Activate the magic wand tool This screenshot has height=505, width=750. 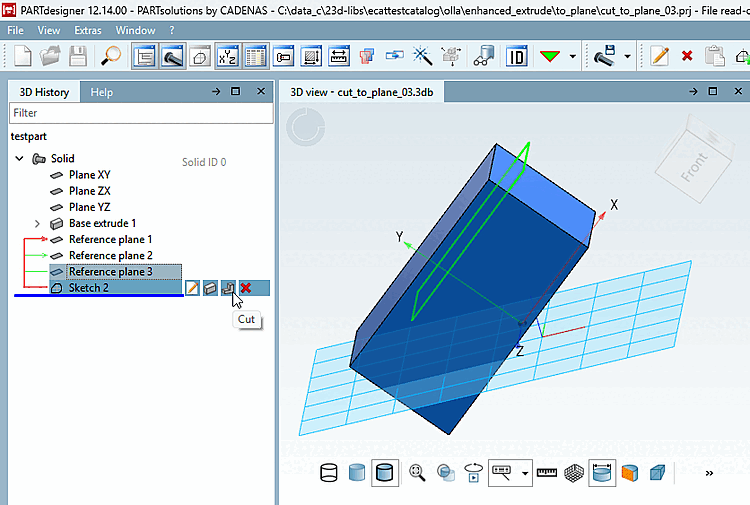pos(422,56)
